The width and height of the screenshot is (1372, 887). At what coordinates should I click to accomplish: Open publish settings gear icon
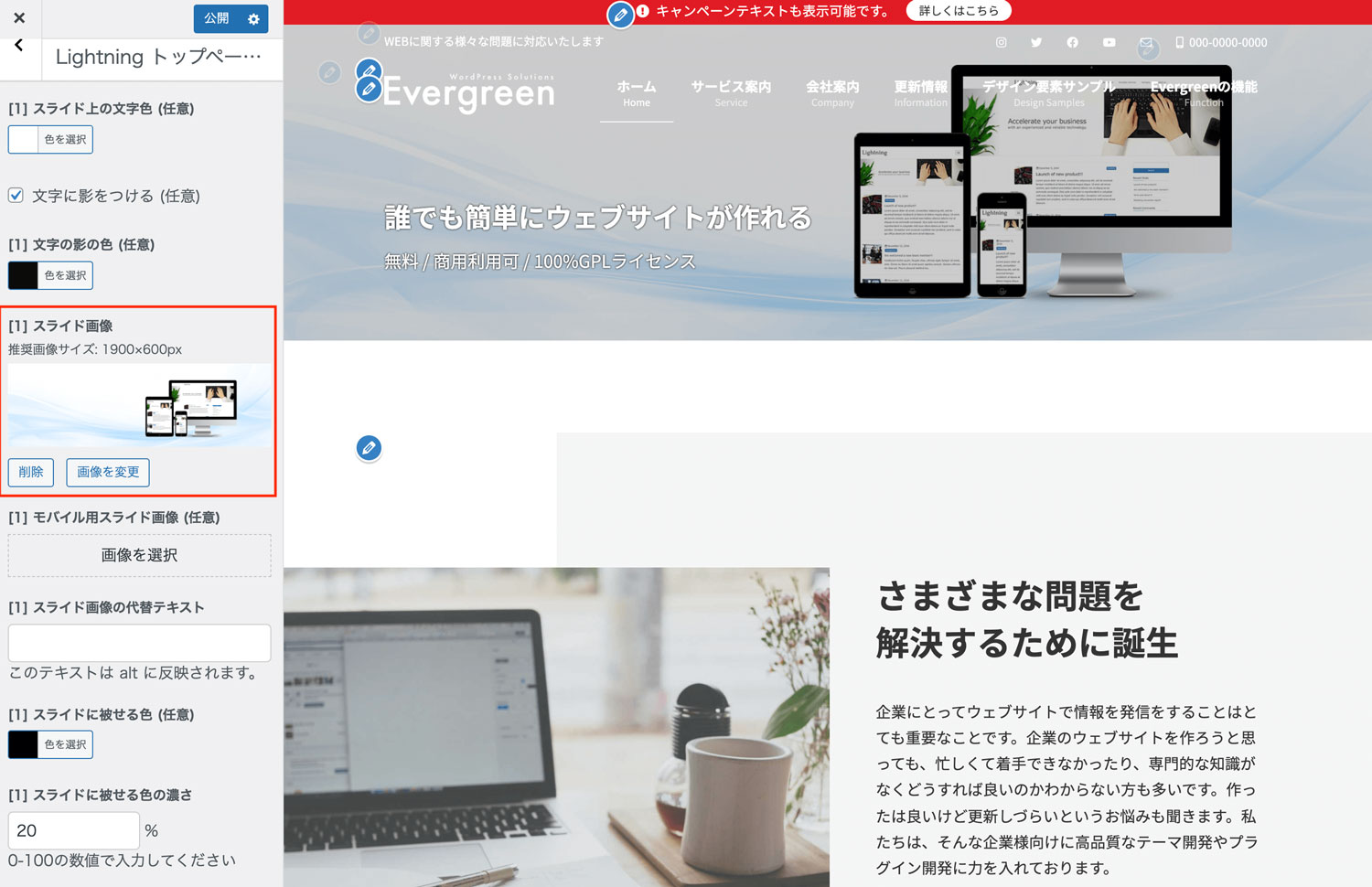click(x=253, y=19)
